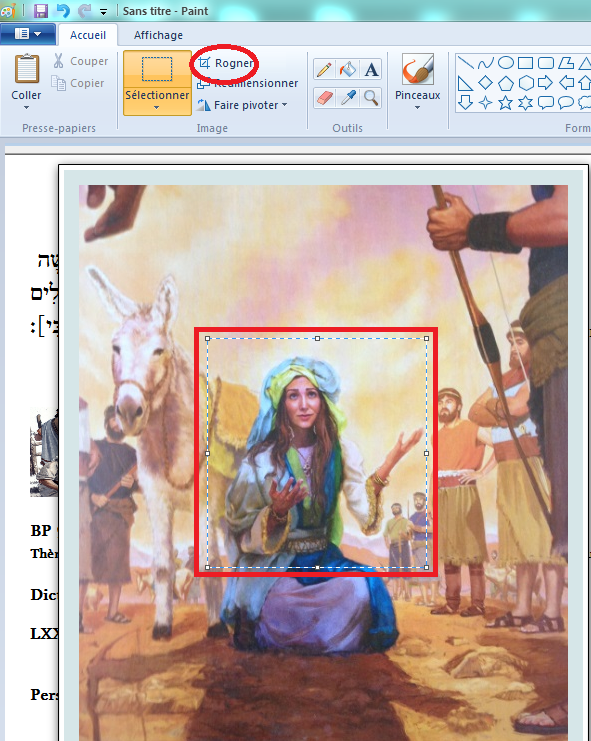Select the Pencil tool

pos(324,69)
